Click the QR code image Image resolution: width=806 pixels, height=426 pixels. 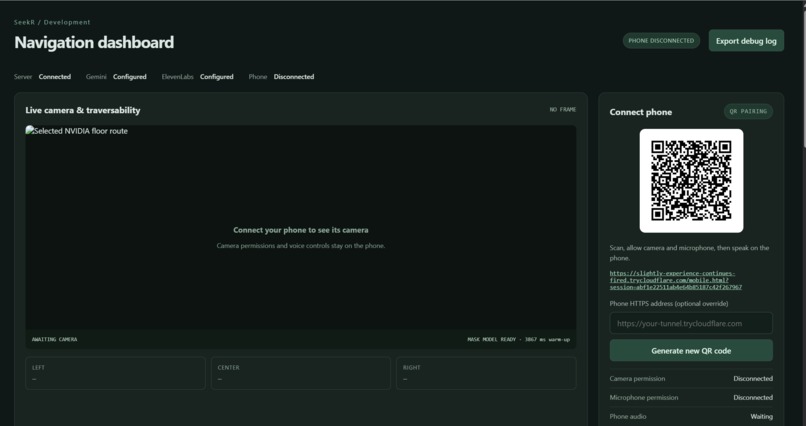coord(691,180)
